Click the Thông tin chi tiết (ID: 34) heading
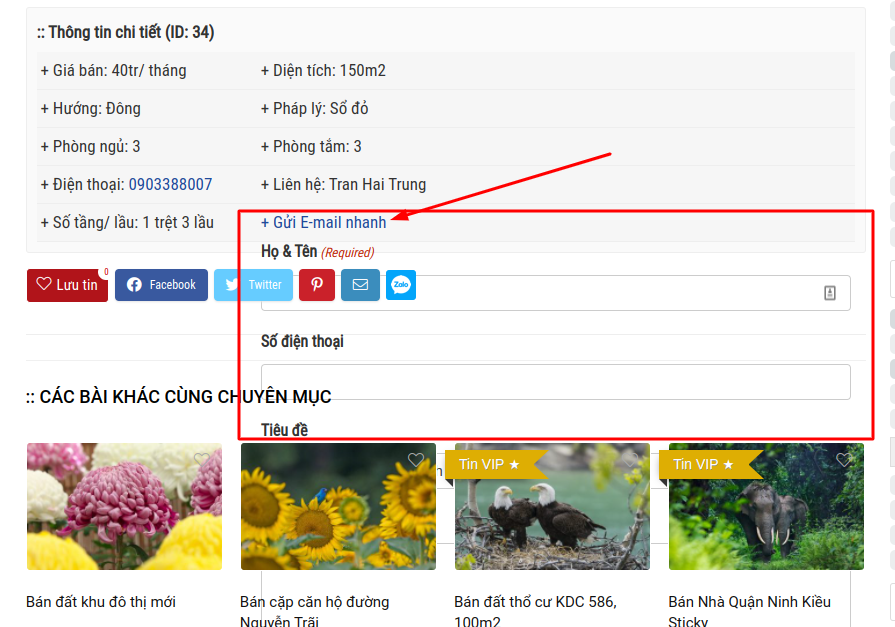 click(126, 32)
